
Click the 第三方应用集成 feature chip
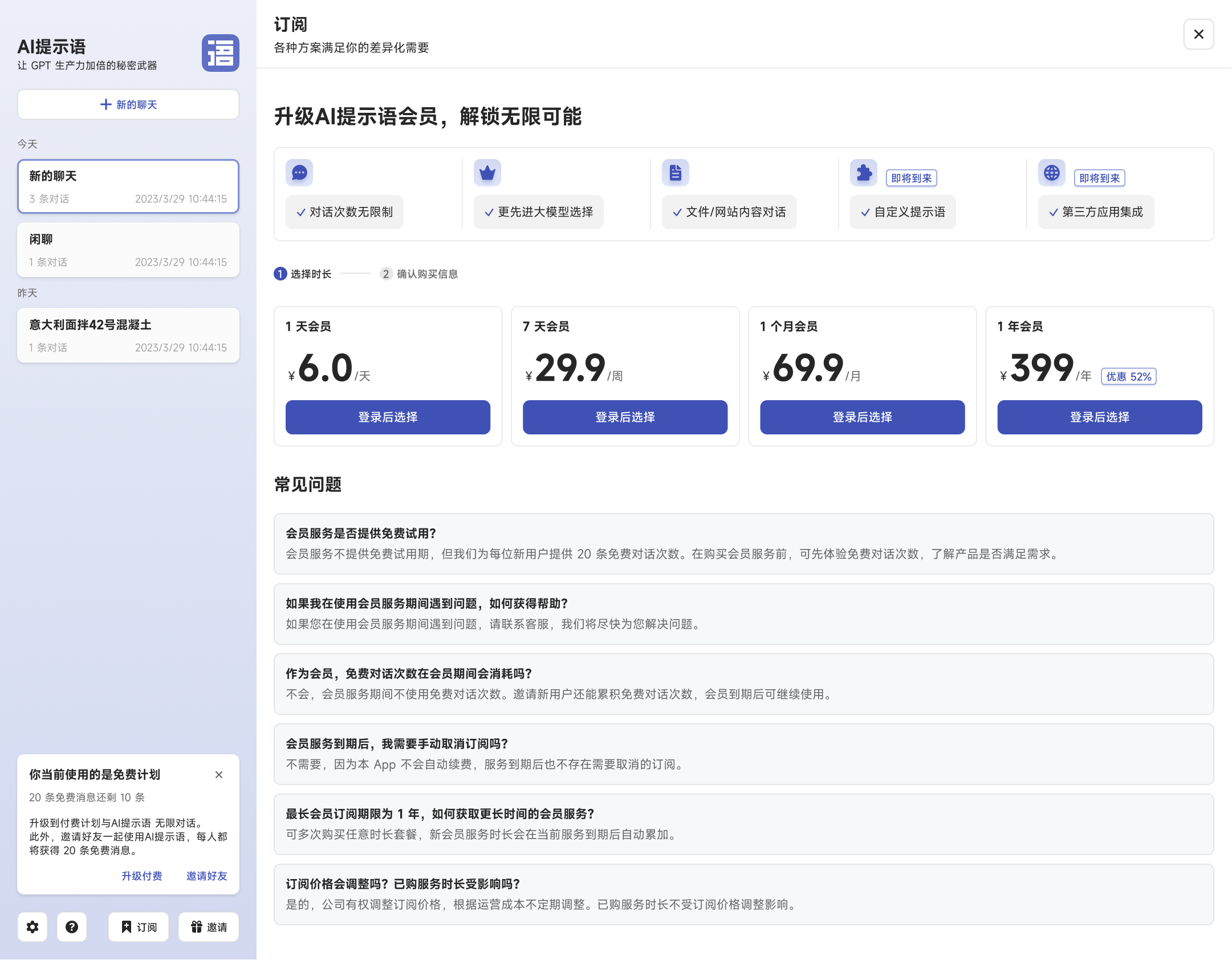click(x=1096, y=212)
